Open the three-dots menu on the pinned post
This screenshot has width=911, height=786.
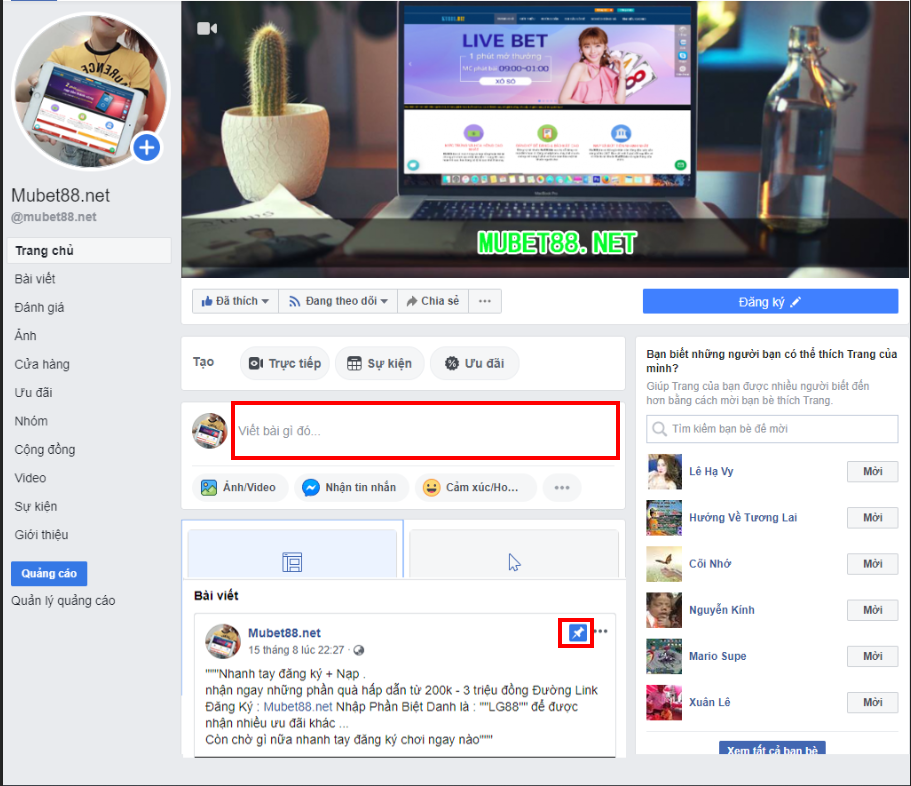601,632
